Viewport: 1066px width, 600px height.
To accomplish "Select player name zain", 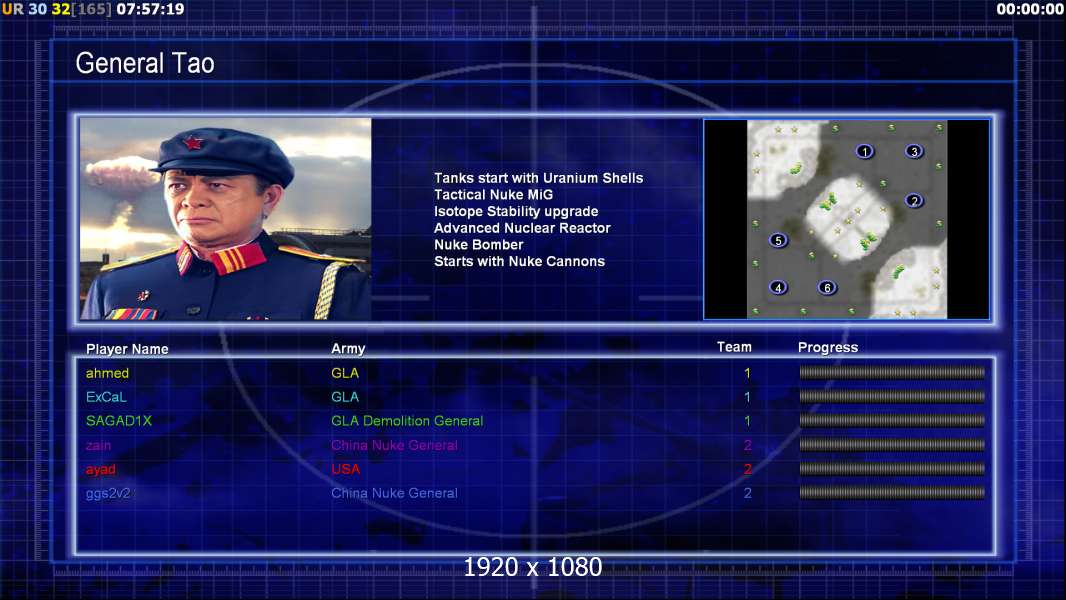I will click(x=99, y=446).
